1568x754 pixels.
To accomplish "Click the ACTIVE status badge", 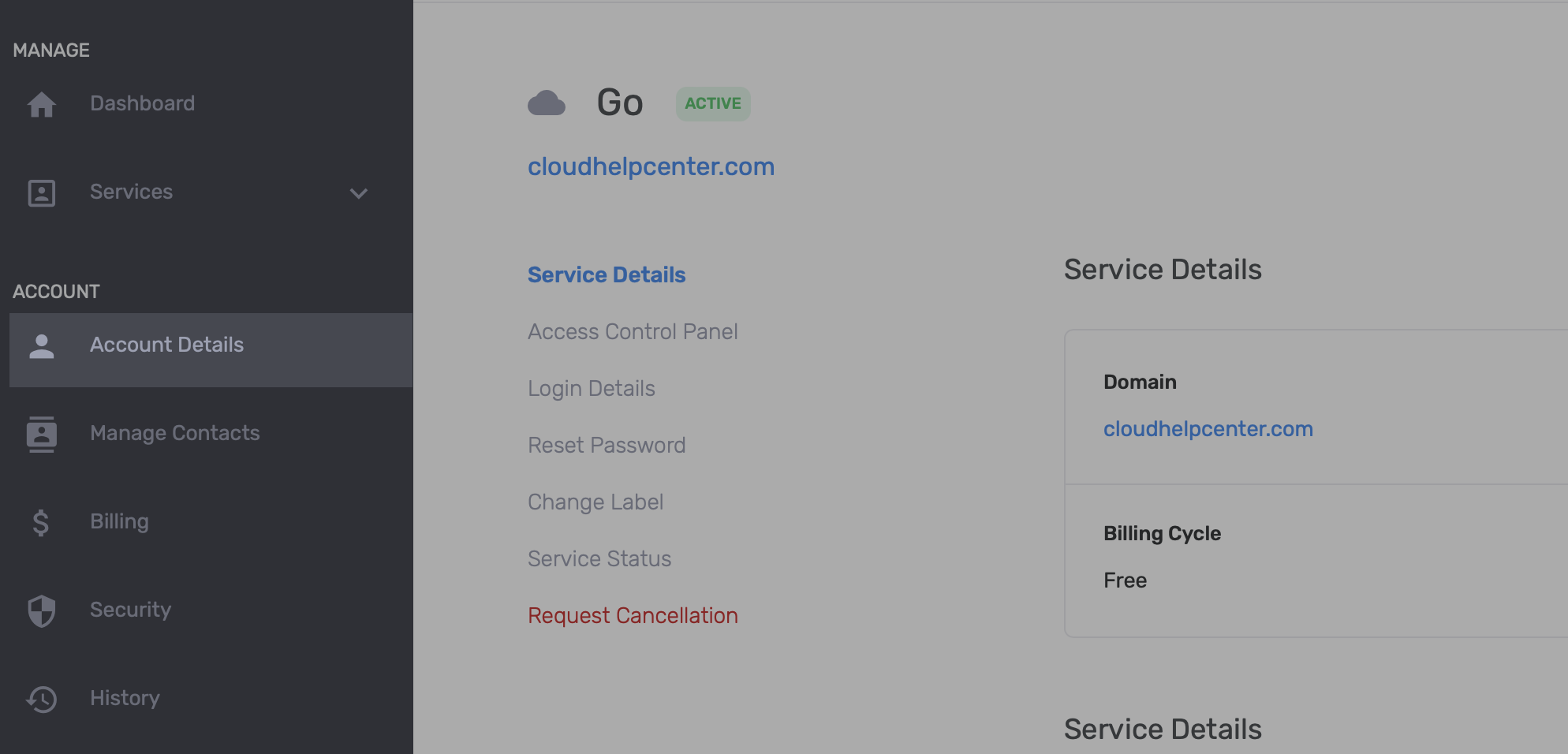I will click(713, 103).
